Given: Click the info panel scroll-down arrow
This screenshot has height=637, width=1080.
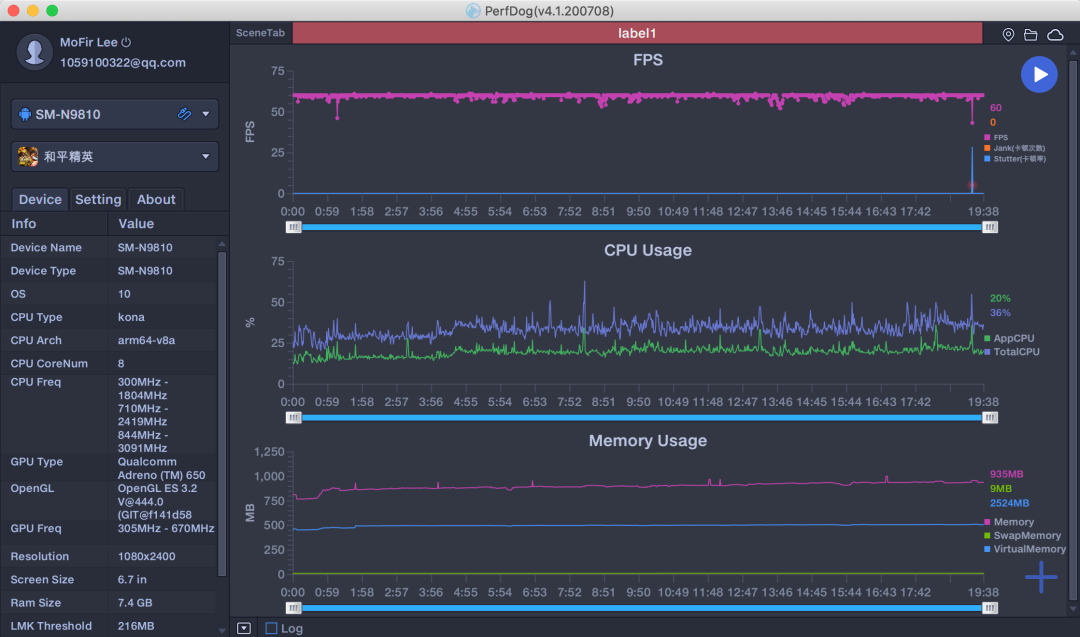Looking at the screenshot, I should click(222, 630).
